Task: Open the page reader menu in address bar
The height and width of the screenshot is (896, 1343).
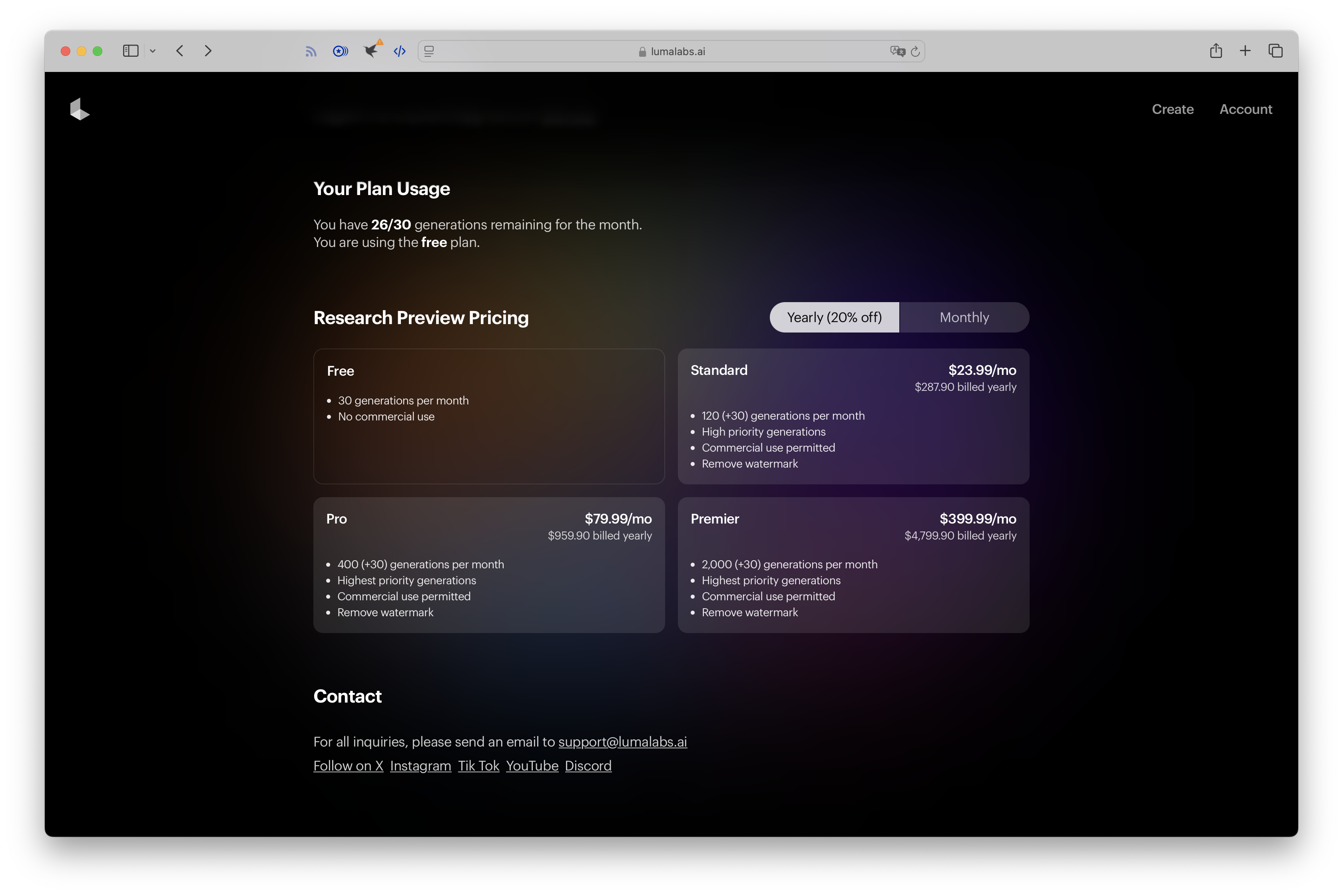Action: pos(429,52)
